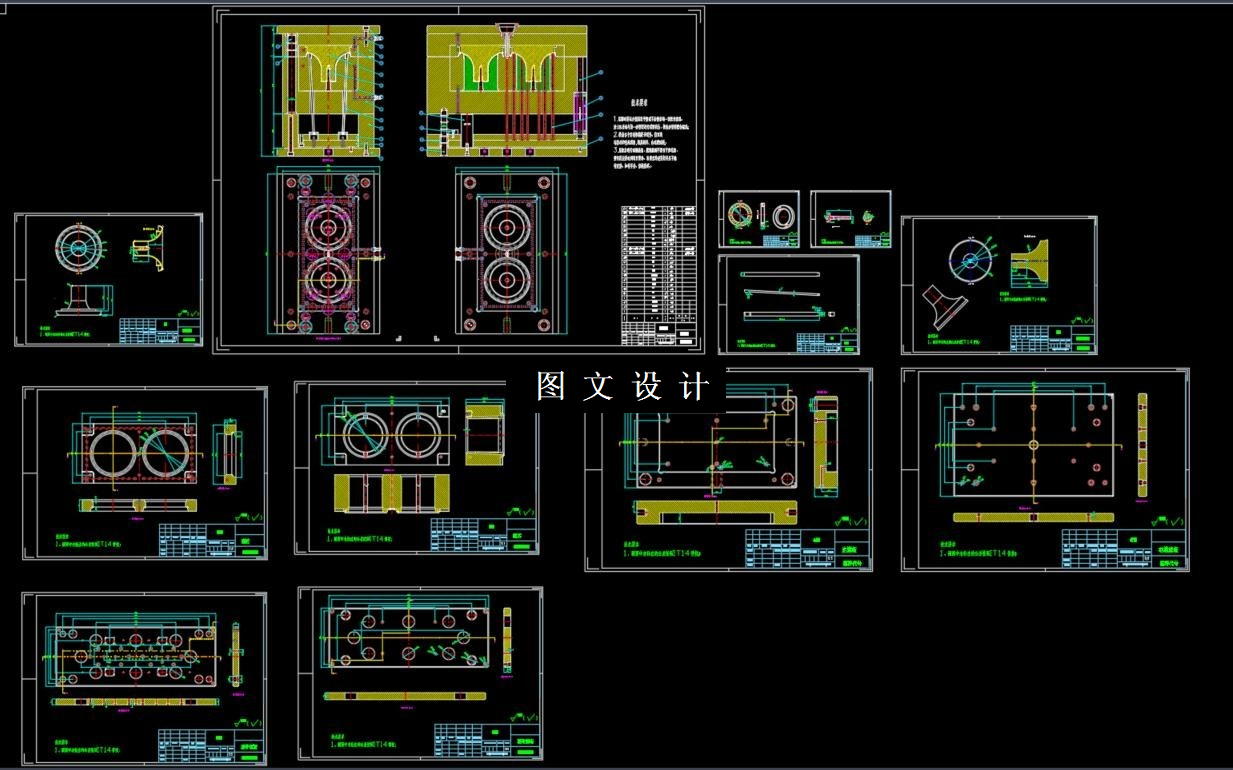
Task: Select the thin yellow strip under central-hole plate
Action: tap(1035, 517)
